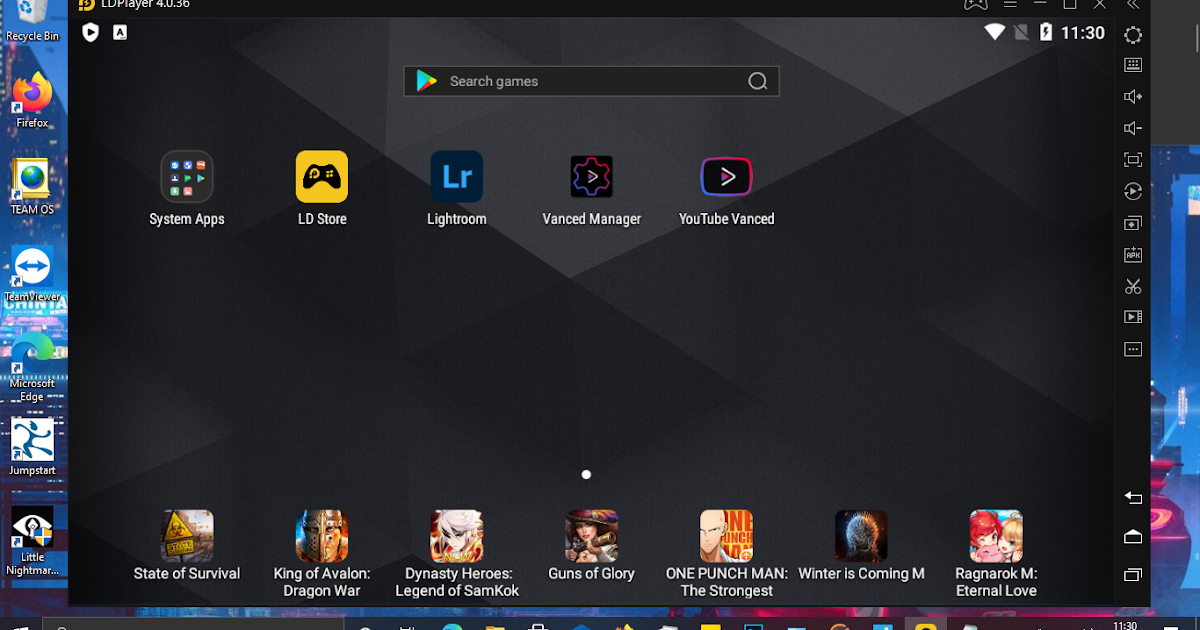This screenshot has height=630, width=1200.
Task: Increase volume using sidebar speaker plus
Action: pos(1133,96)
